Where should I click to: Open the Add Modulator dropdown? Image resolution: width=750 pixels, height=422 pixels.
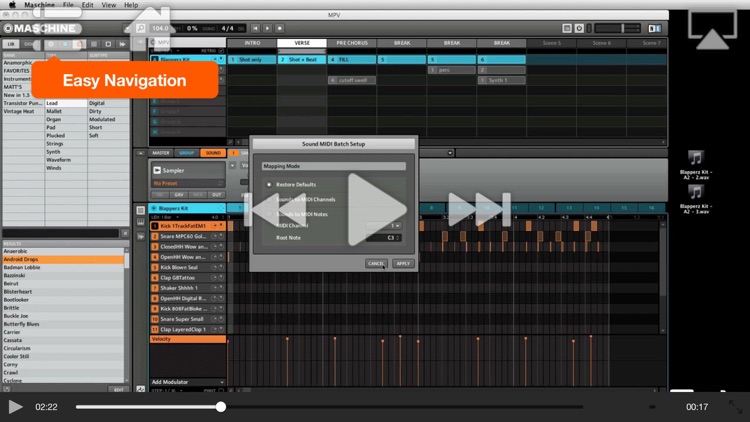(x=188, y=382)
